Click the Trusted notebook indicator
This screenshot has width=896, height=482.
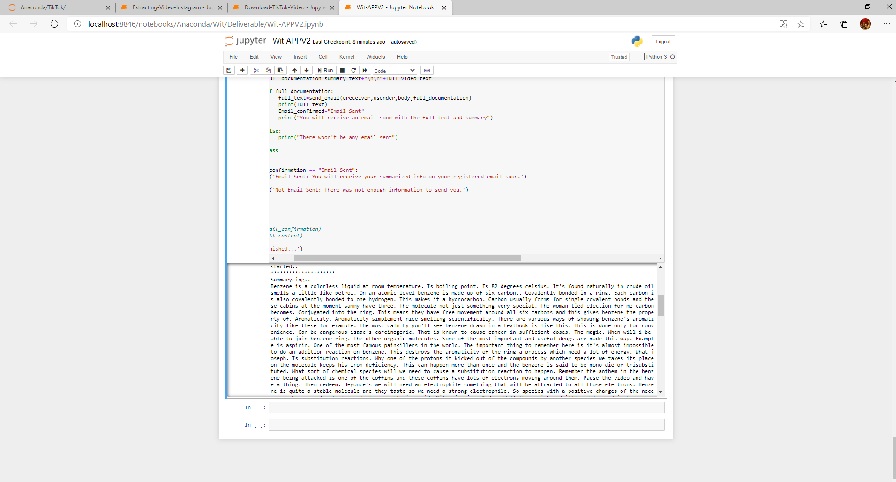tap(619, 57)
